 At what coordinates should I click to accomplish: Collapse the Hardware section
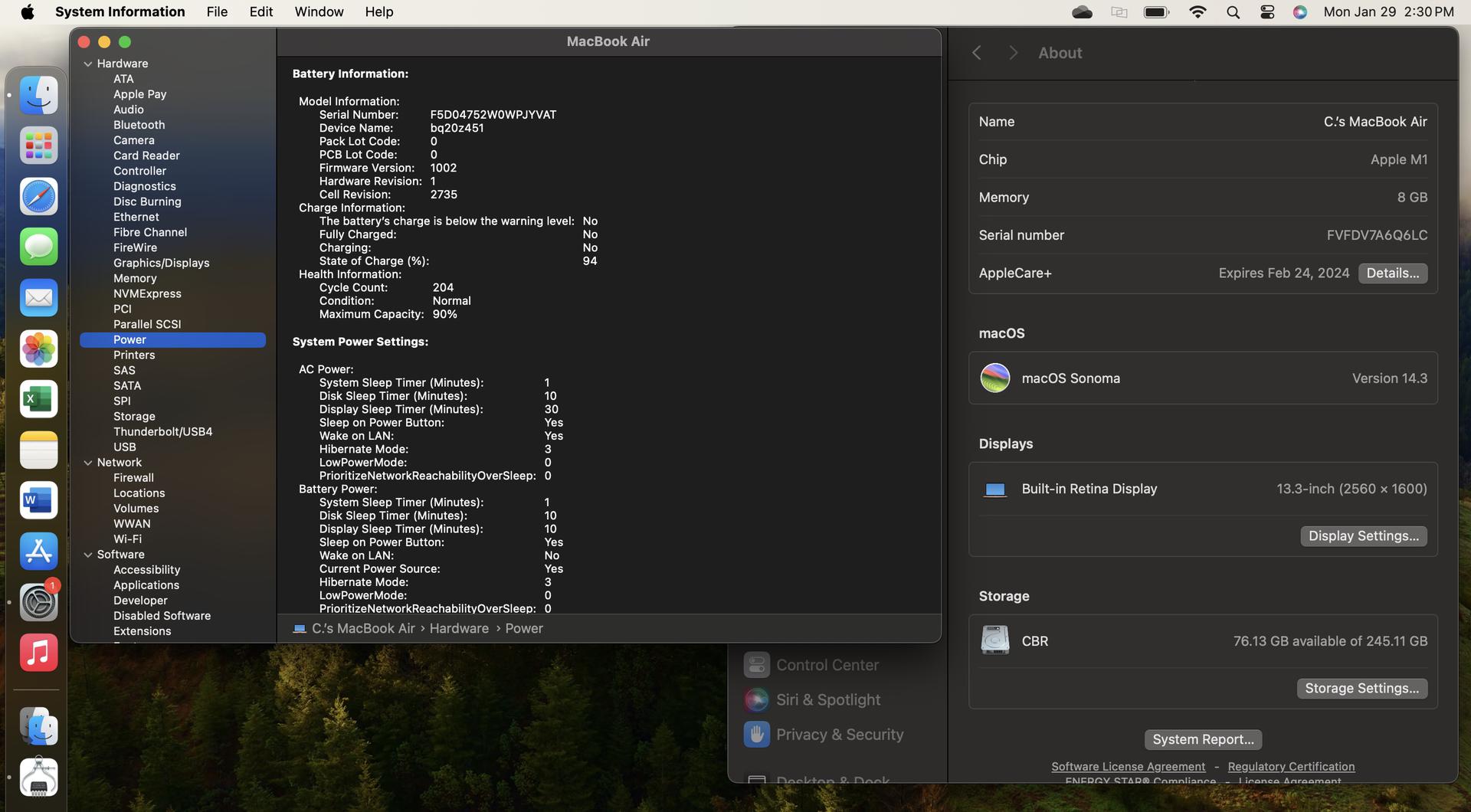[x=87, y=64]
